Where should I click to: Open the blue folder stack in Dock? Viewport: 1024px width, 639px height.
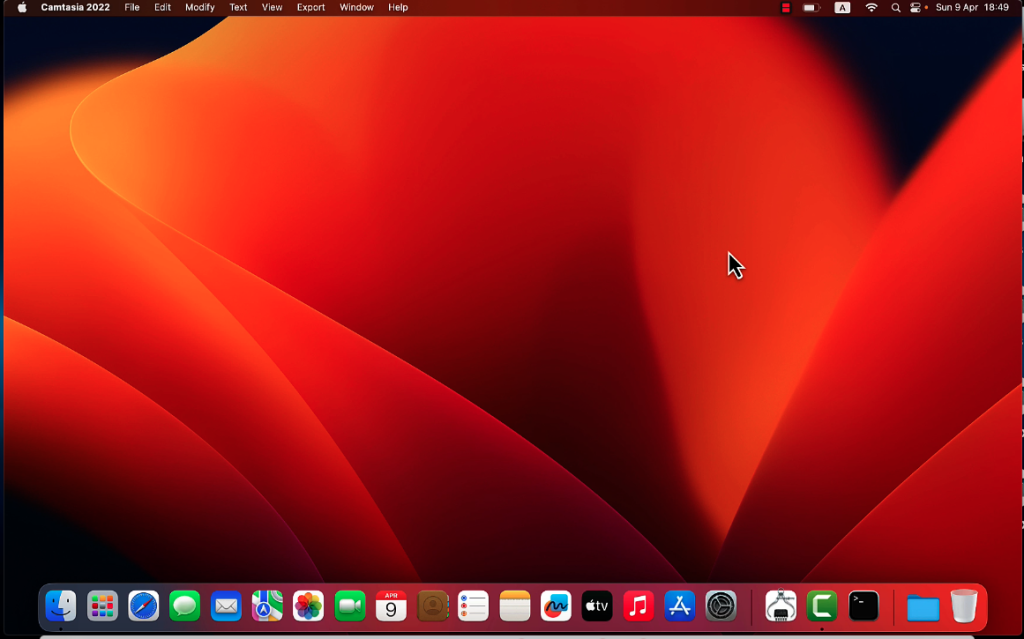click(923, 607)
